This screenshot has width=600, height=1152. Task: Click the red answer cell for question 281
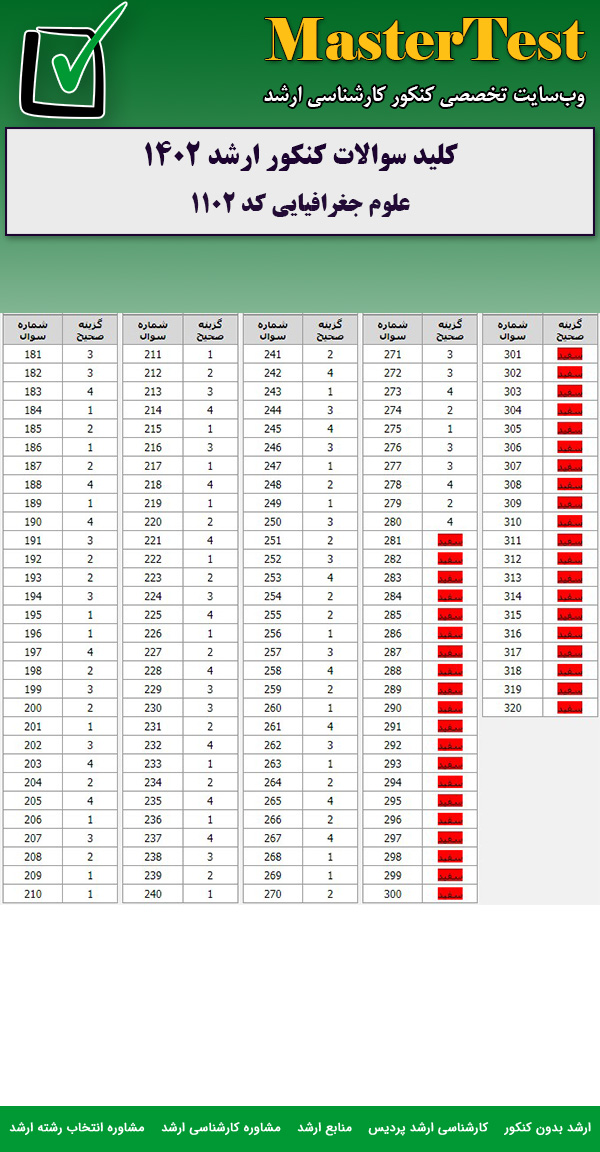450,540
